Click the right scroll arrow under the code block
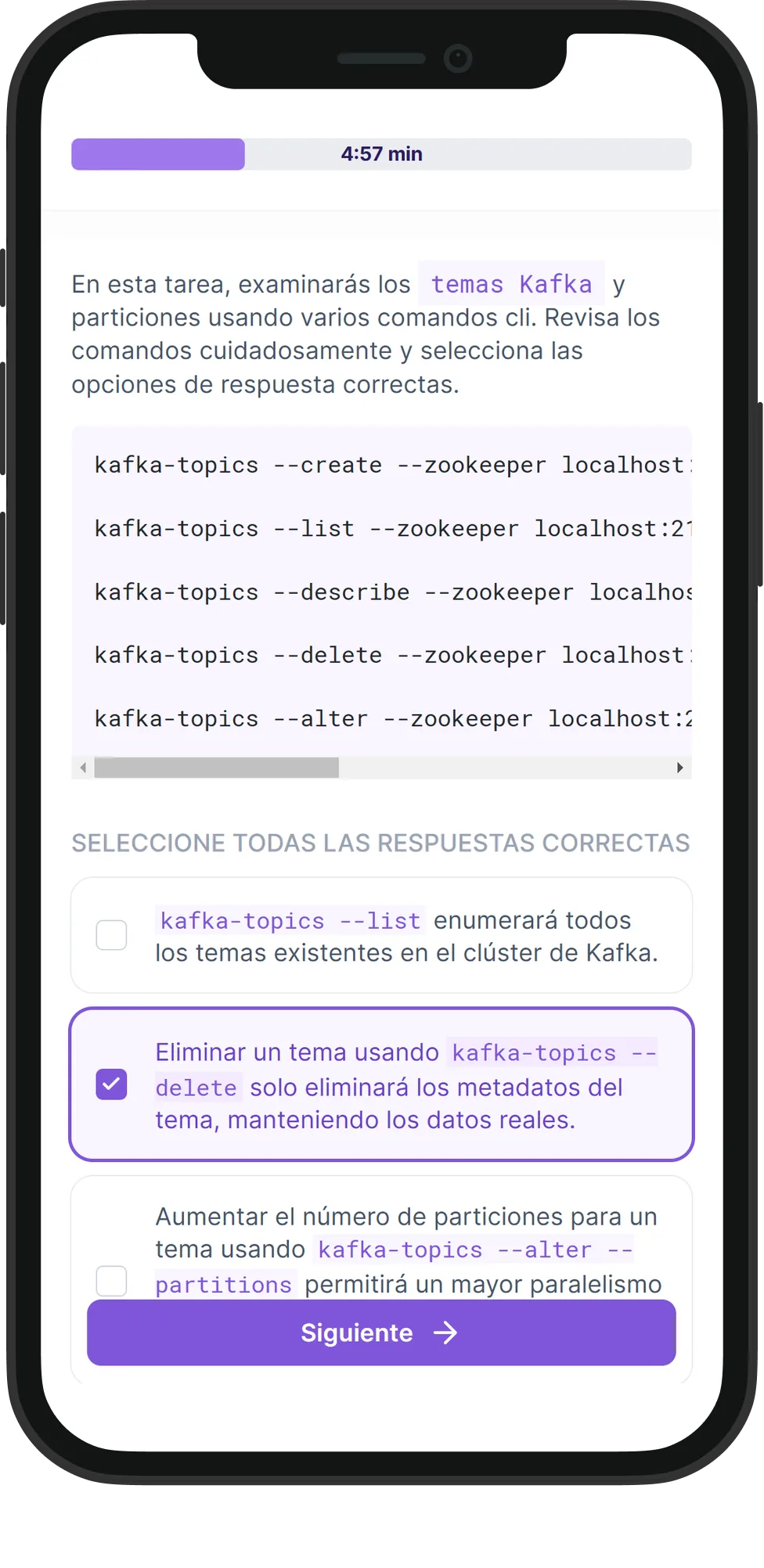 click(679, 768)
